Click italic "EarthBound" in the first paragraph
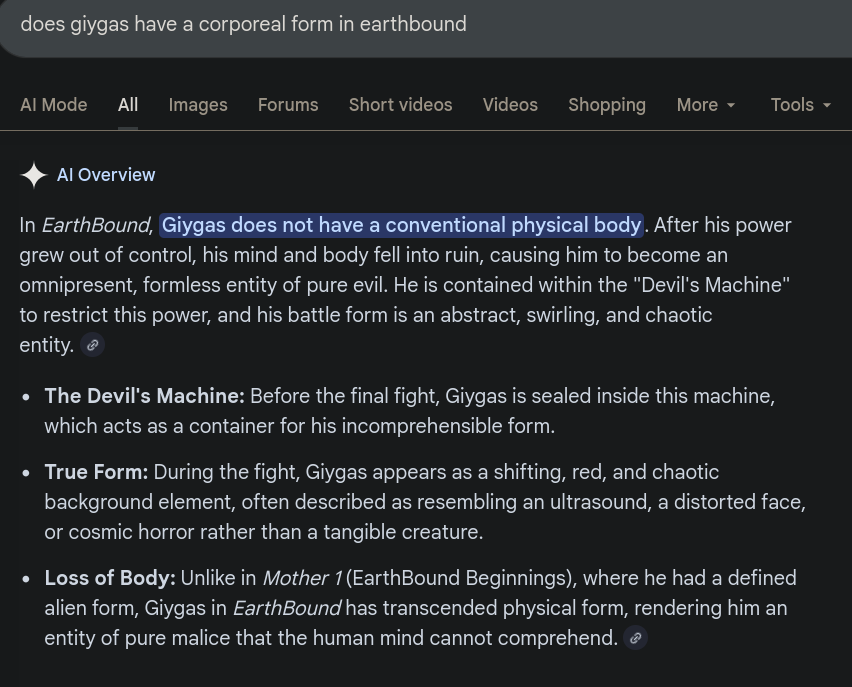 95,225
